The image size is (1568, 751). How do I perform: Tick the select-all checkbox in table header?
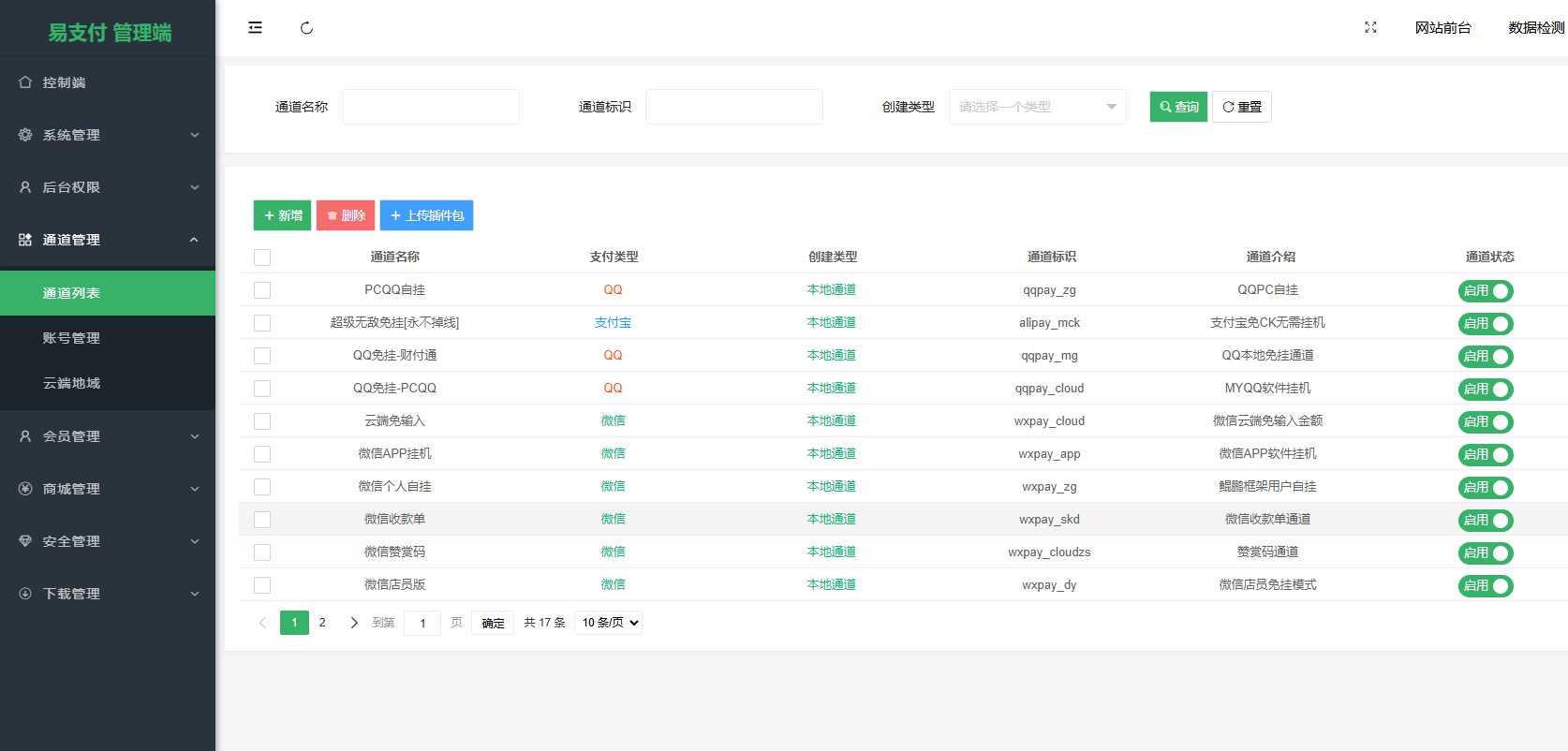[x=262, y=258]
